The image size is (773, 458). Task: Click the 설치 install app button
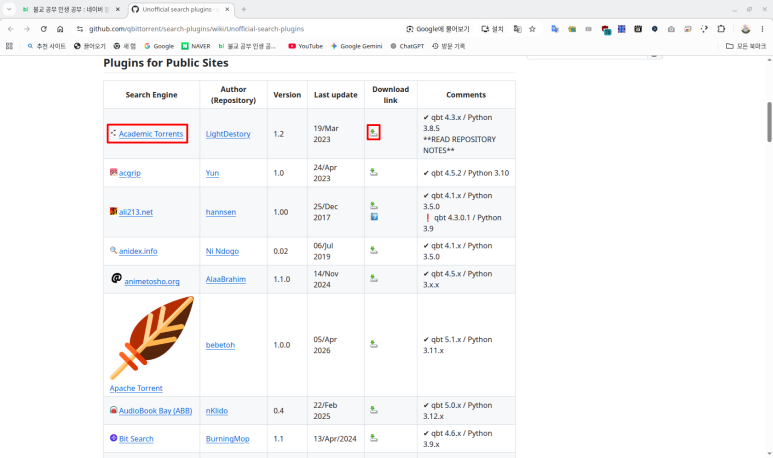[492, 29]
